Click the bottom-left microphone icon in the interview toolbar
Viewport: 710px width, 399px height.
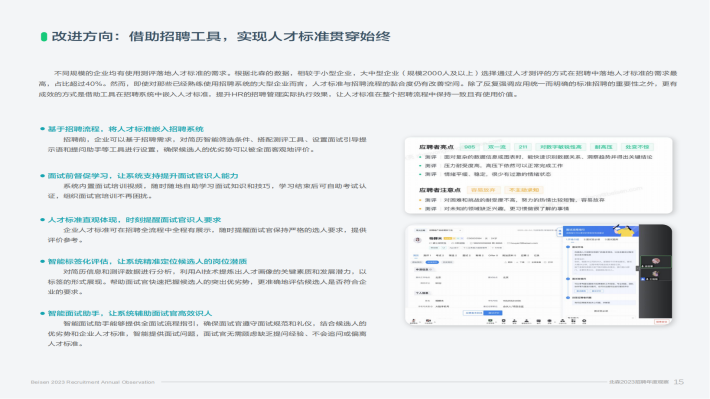coord(413,321)
